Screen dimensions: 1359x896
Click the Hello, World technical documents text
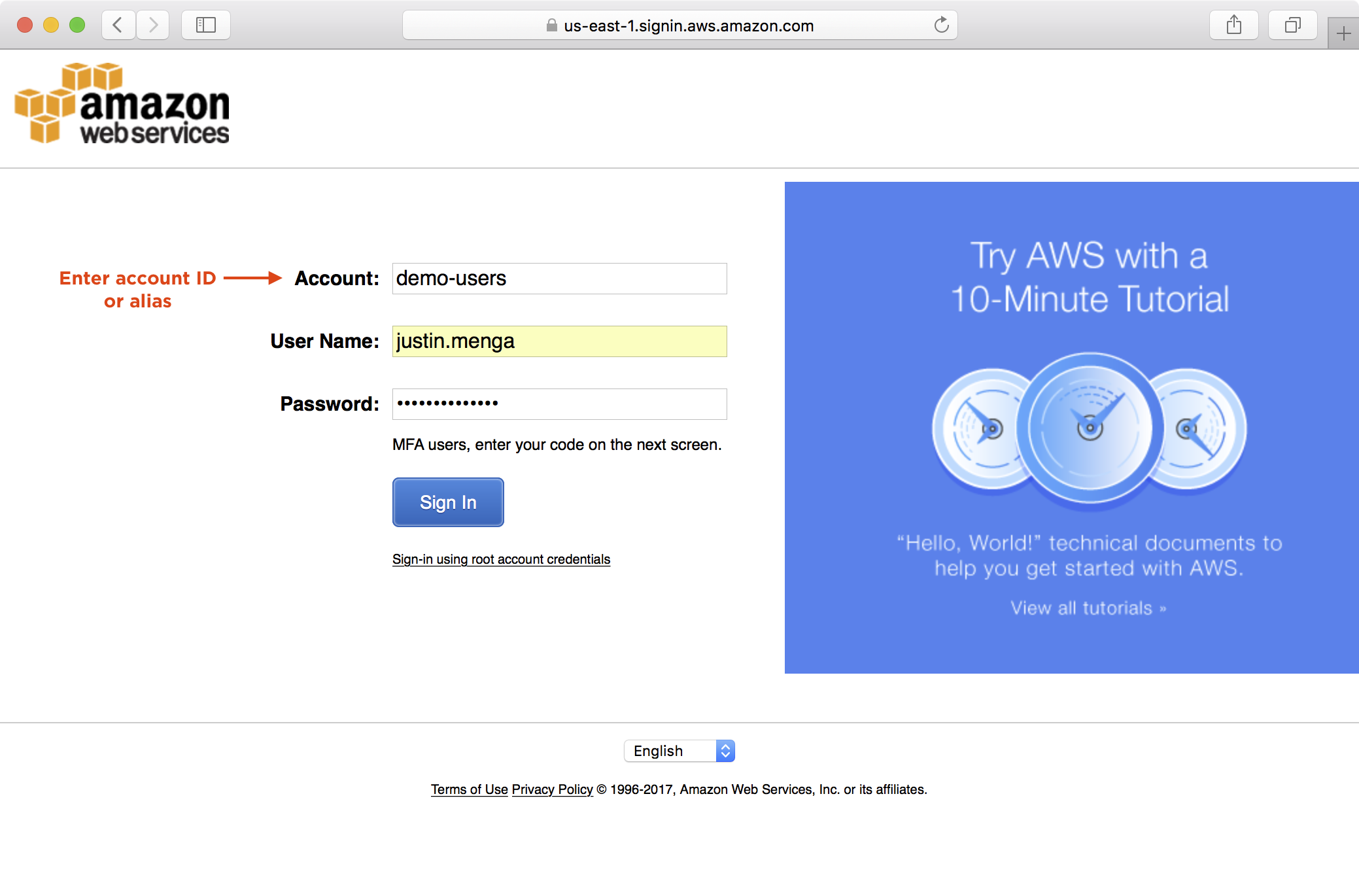click(1089, 555)
